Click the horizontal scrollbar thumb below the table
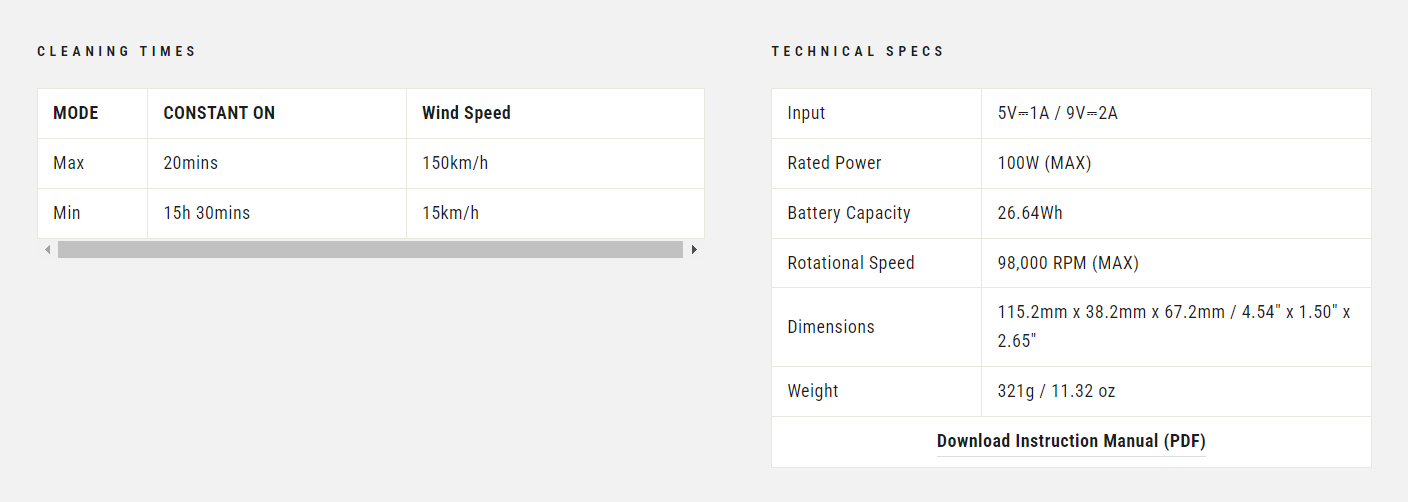 370,250
